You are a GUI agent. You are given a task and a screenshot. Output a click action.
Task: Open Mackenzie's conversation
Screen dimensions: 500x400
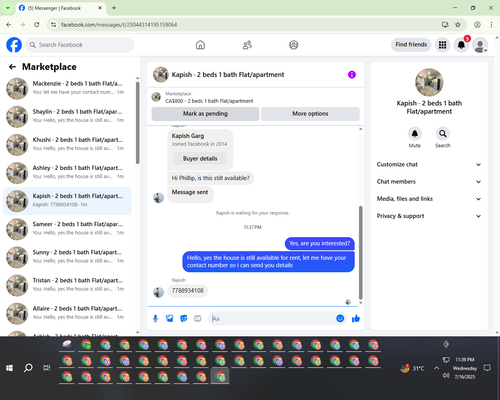[x=67, y=88]
